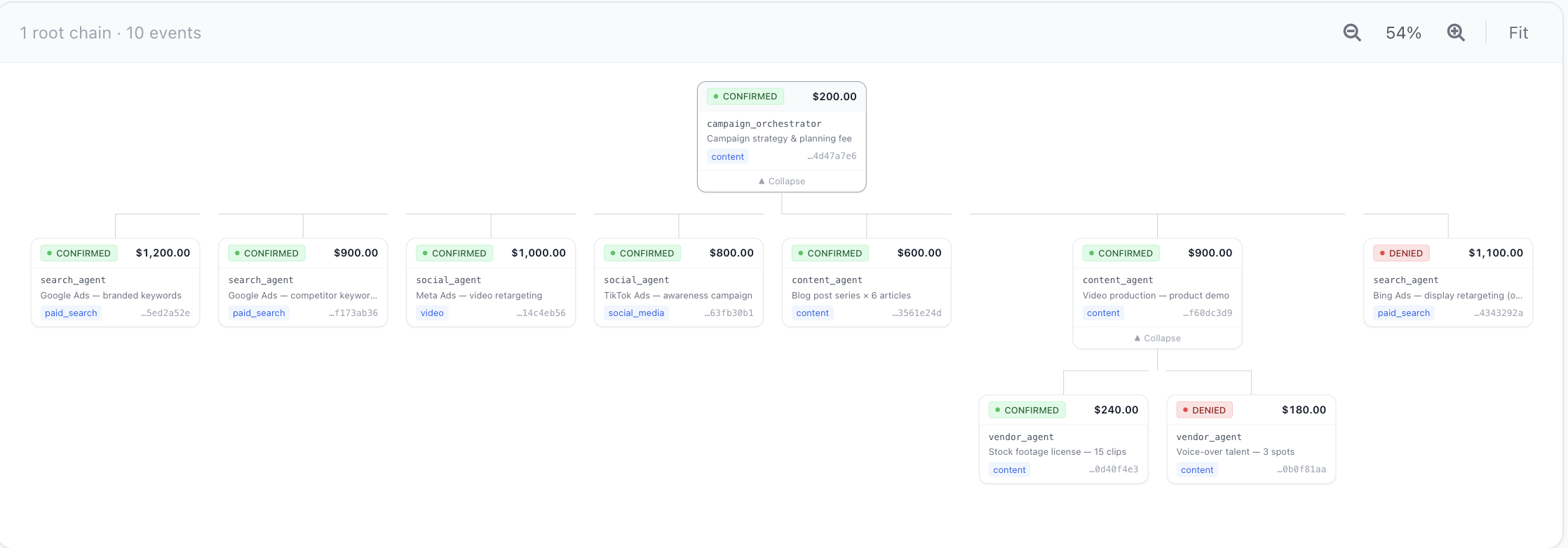Select the TikTok Ads awareness campaign description
Viewport: 1568px width, 548px height.
[x=678, y=296]
